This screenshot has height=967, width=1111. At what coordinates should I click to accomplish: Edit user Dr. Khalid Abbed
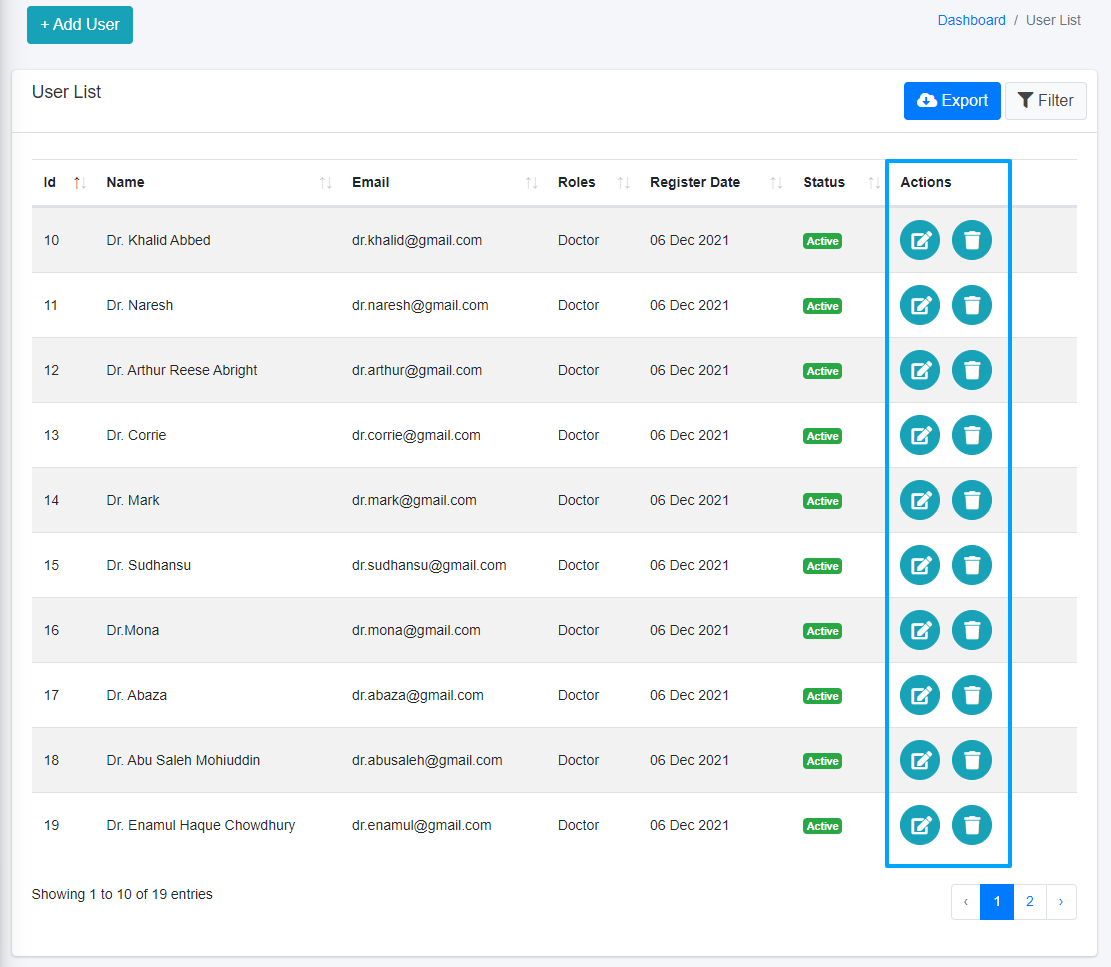[920, 240]
